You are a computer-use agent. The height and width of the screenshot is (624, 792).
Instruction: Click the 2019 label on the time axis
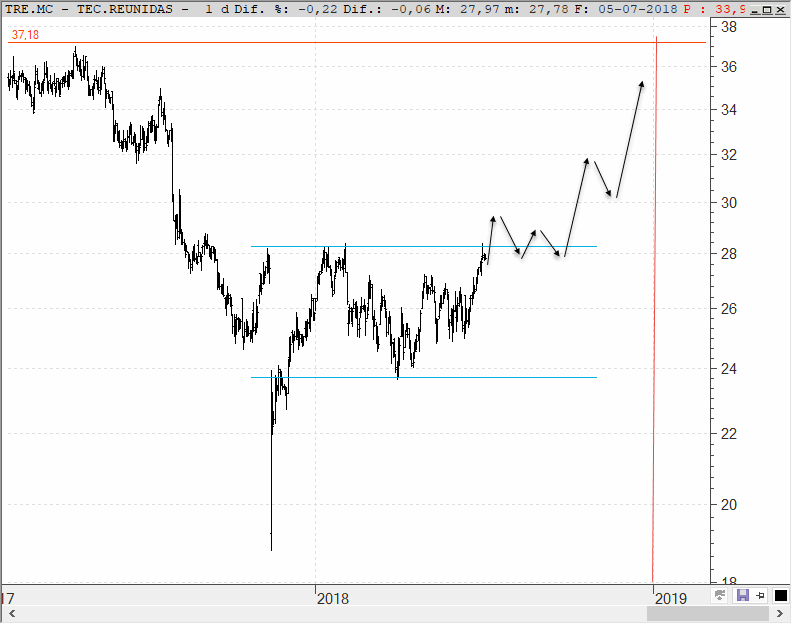tap(671, 599)
